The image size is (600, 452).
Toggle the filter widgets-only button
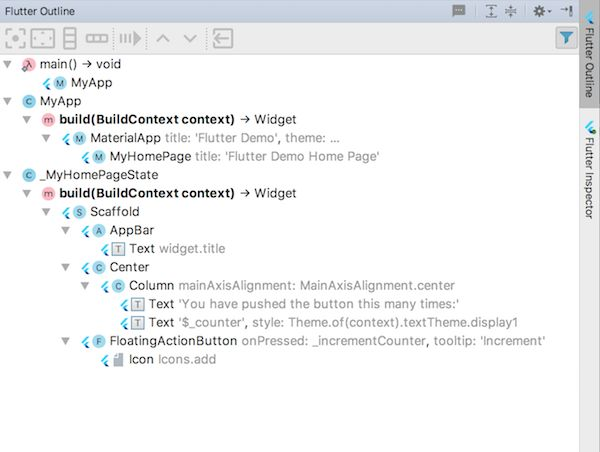point(566,38)
